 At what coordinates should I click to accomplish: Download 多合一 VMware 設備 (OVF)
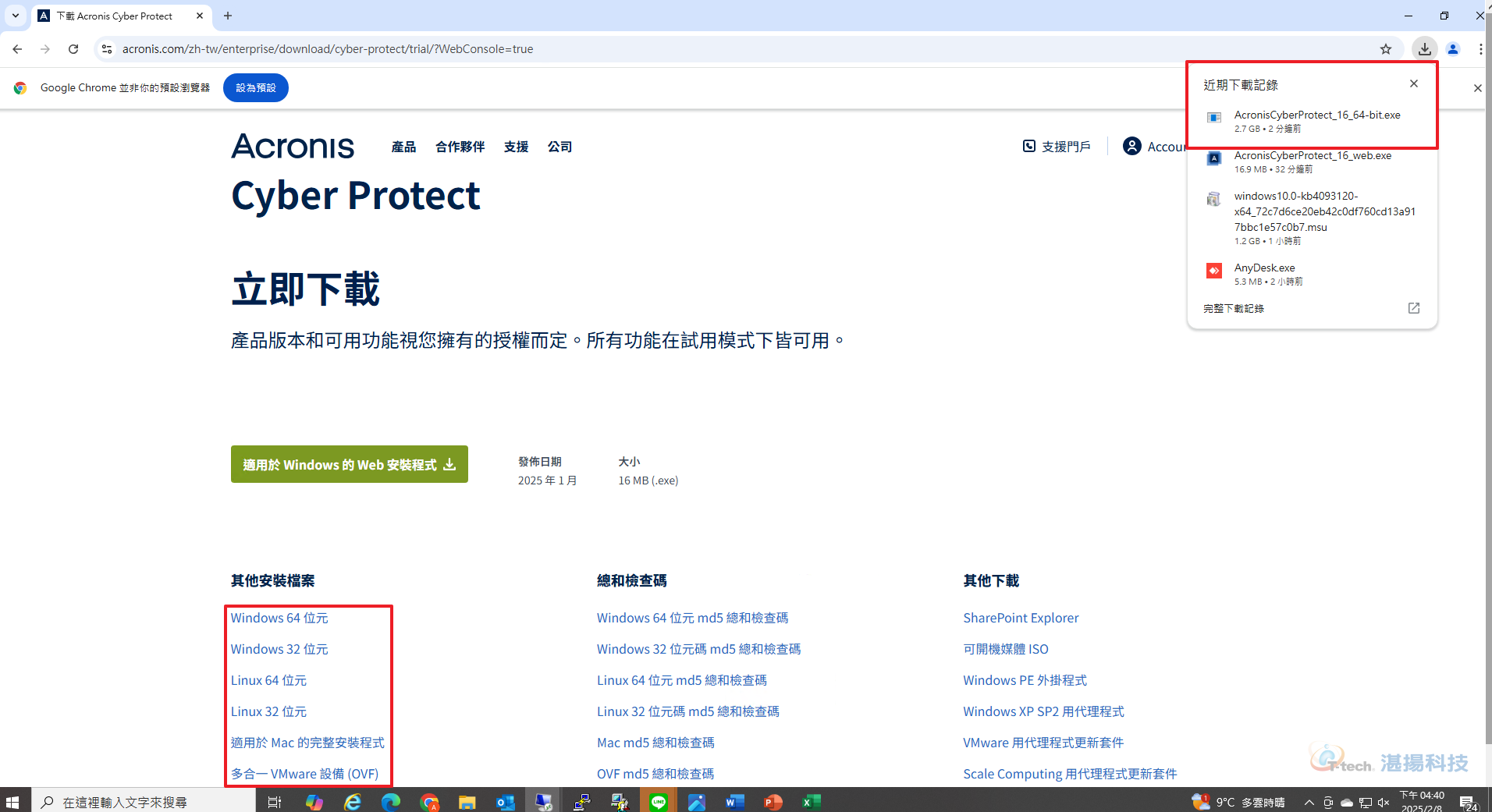pyautogui.click(x=304, y=774)
